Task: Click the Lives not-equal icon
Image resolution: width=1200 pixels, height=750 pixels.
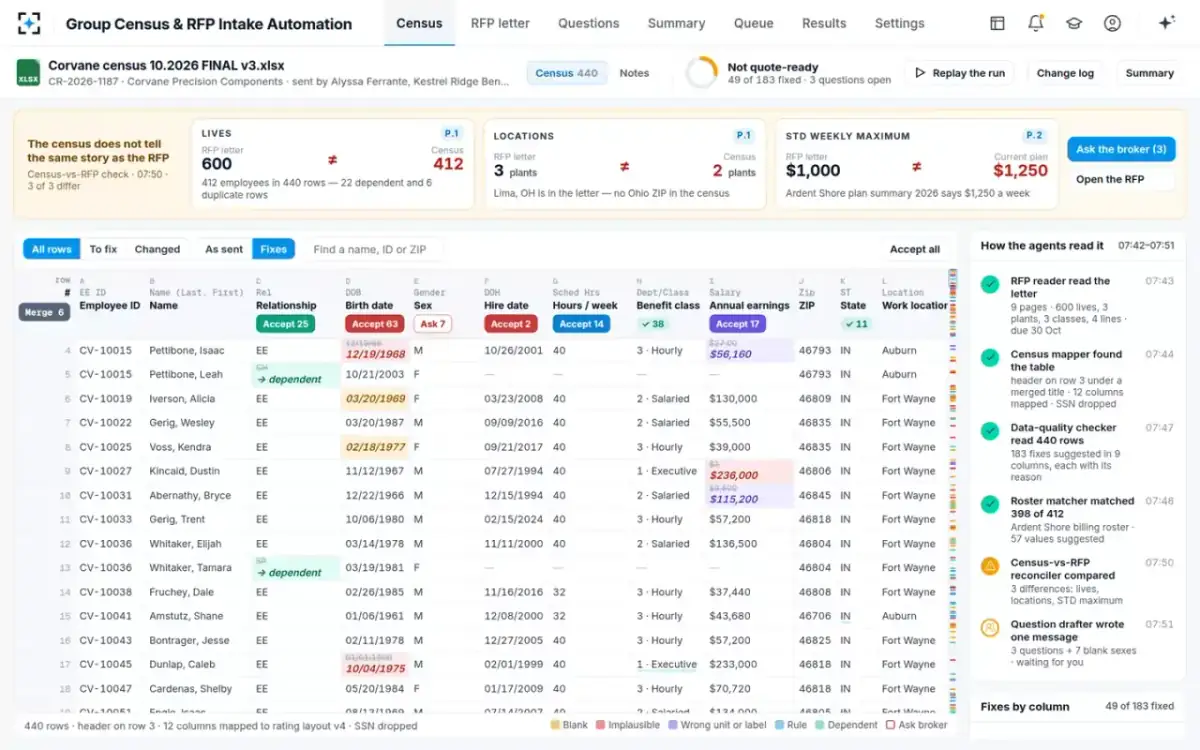Action: [x=333, y=161]
